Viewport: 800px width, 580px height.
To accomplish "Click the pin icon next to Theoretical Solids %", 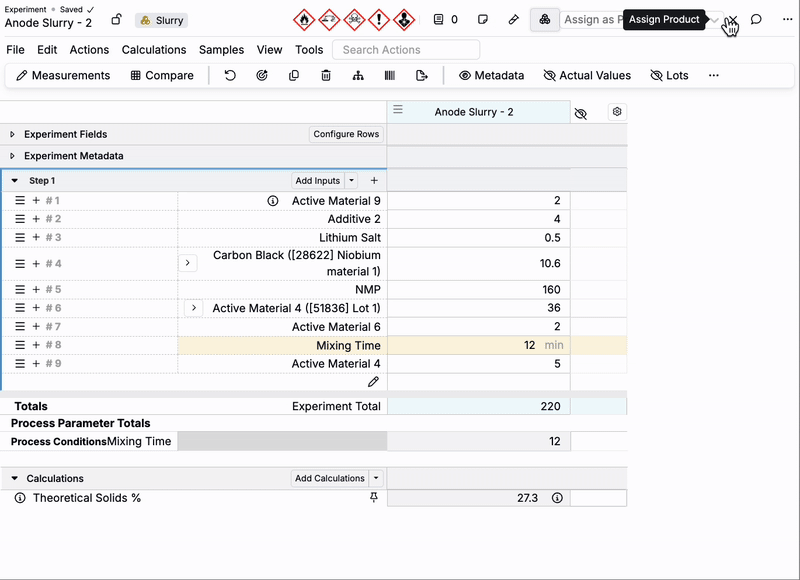I will (374, 497).
